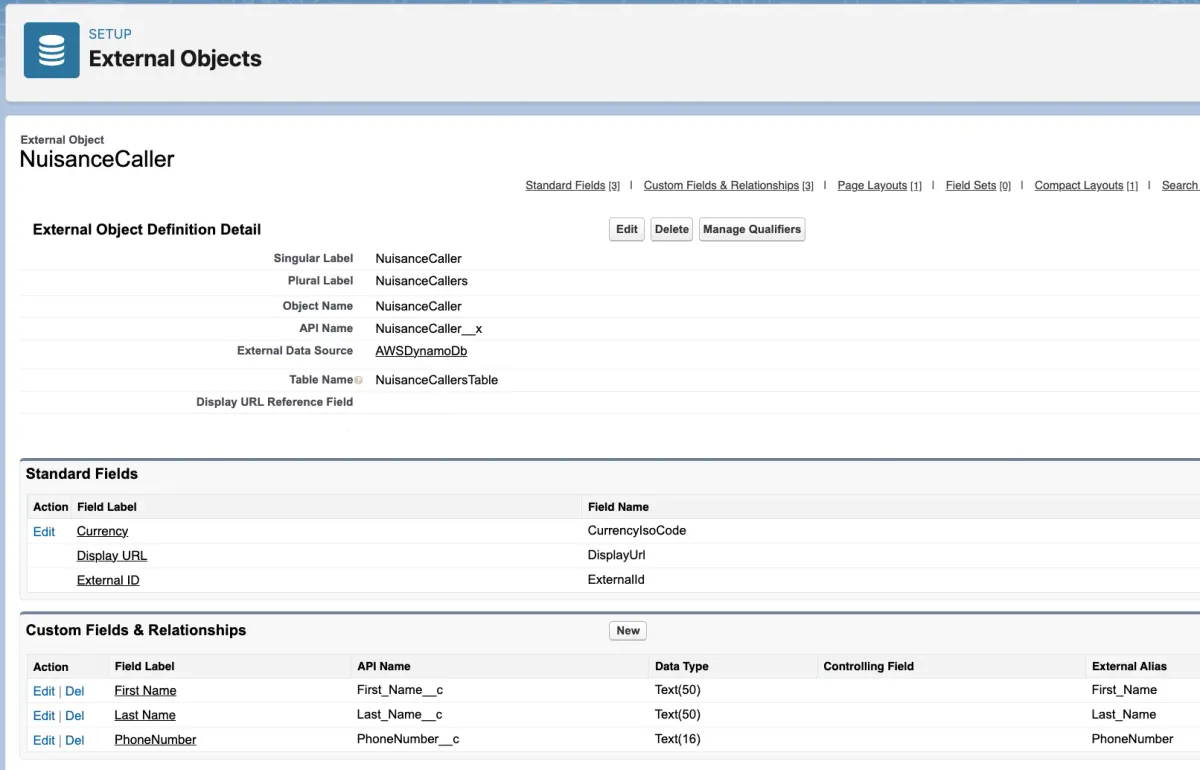Click the PhoneNumber__c API name cell
Image resolution: width=1200 pixels, height=770 pixels.
(x=408, y=739)
